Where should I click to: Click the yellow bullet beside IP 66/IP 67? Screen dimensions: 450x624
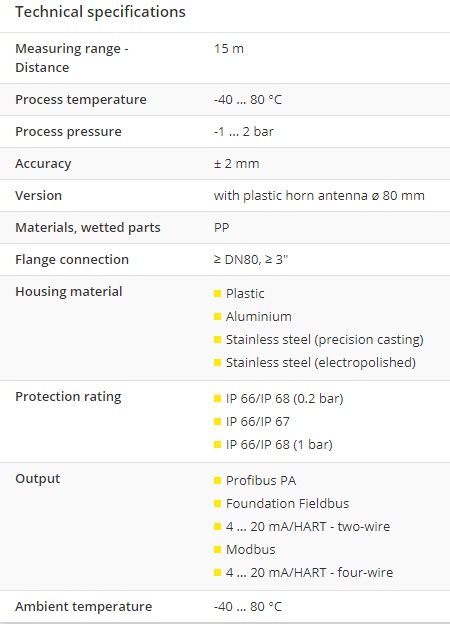(x=217, y=421)
